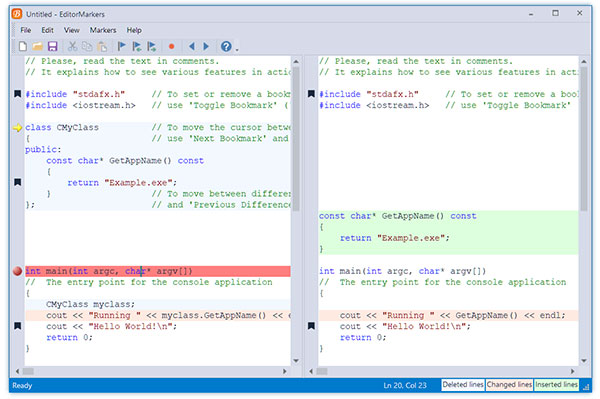Expand the toolbar options dropdown arrow
Screen dimensions: 600x399
click(237, 49)
